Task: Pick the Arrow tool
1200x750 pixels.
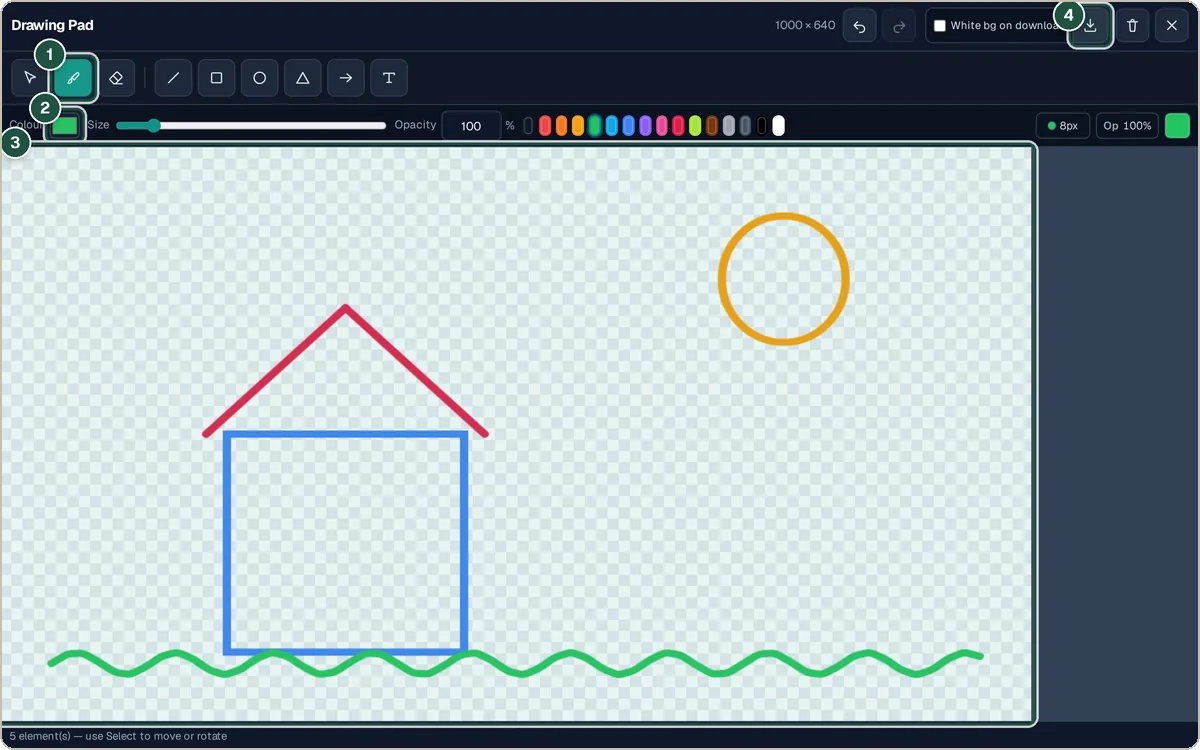Action: click(x=345, y=78)
